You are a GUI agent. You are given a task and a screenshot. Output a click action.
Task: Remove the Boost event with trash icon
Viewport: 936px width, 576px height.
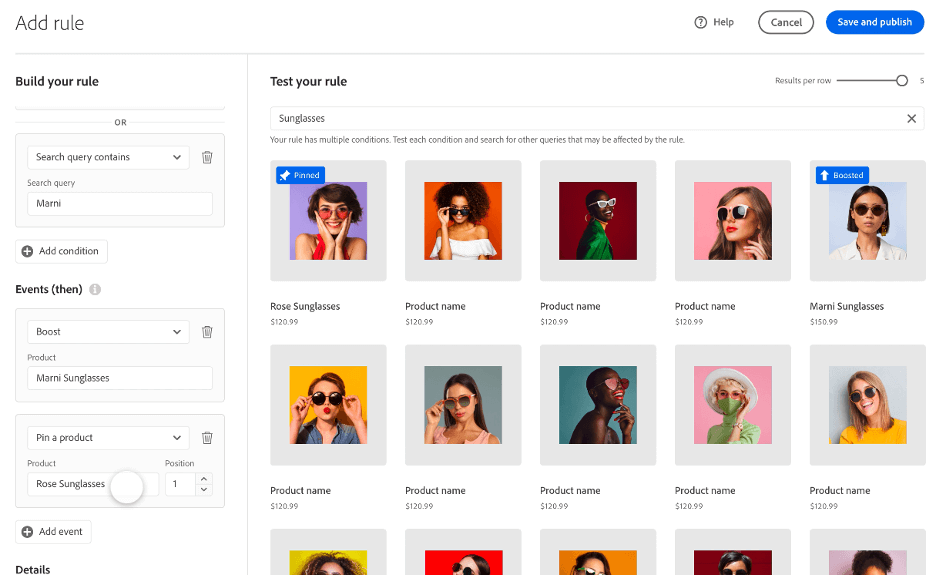[x=207, y=331]
